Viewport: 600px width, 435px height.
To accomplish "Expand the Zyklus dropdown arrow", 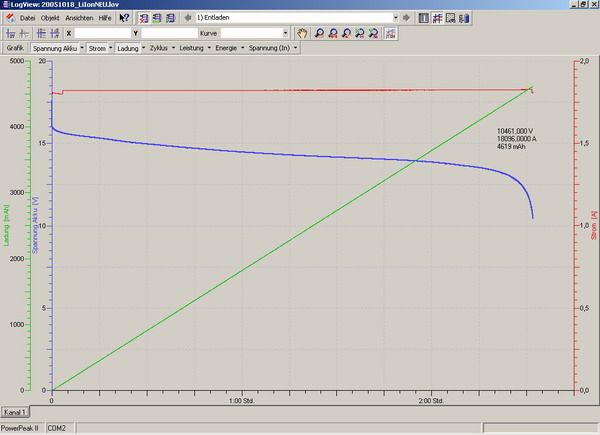I will click(173, 47).
